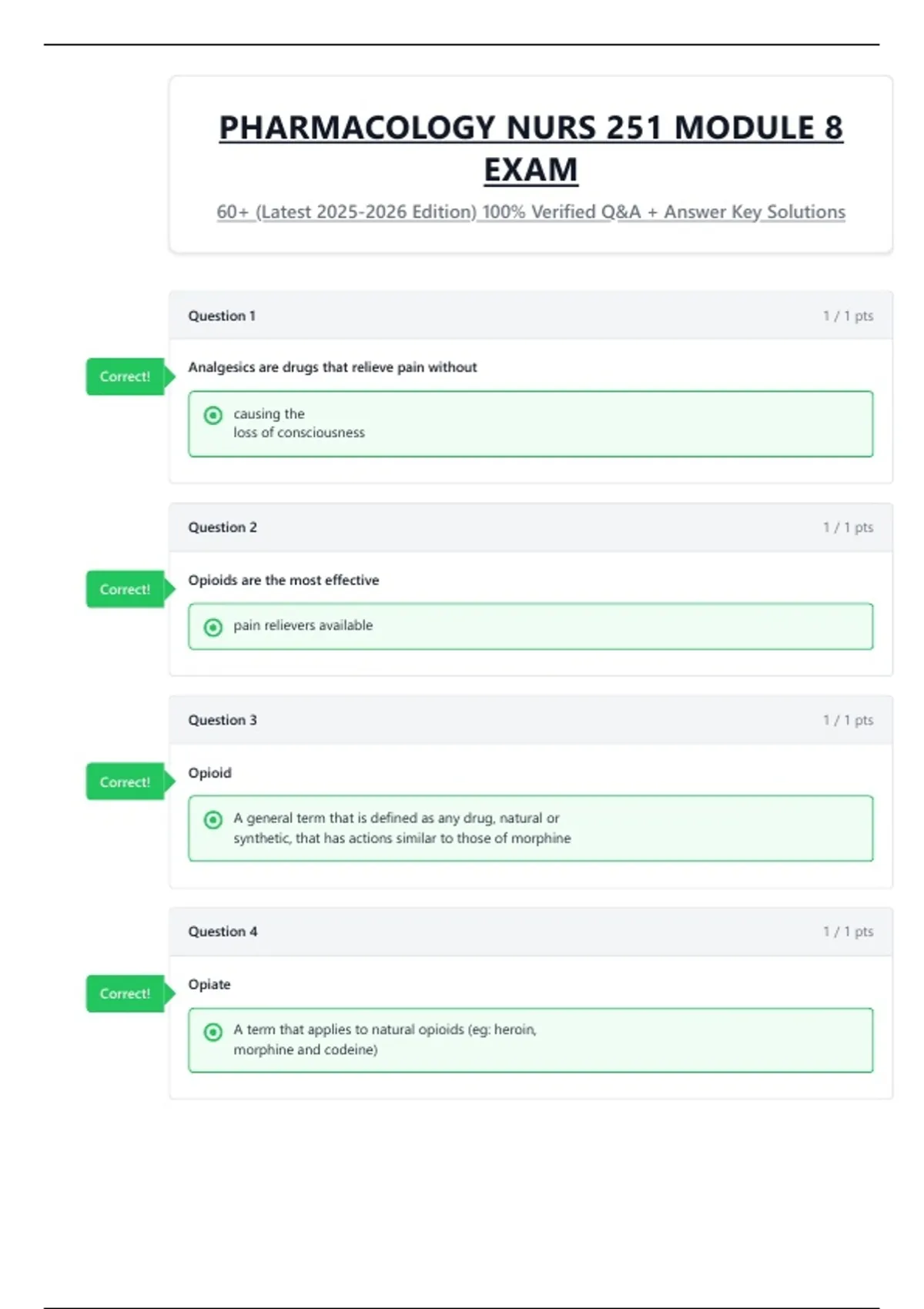Click the "Opioids are the most effective" question text
Screen dimensions: 924x1309
click(x=283, y=580)
